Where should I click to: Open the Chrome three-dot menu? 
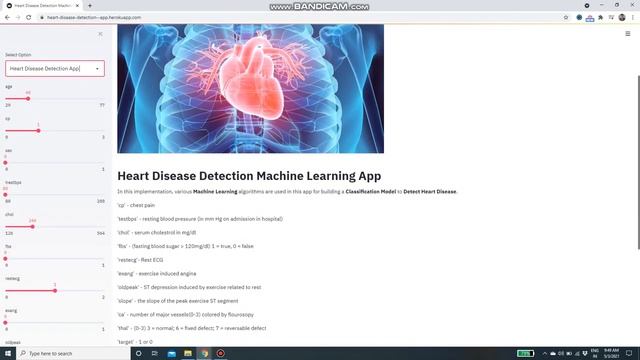point(633,18)
